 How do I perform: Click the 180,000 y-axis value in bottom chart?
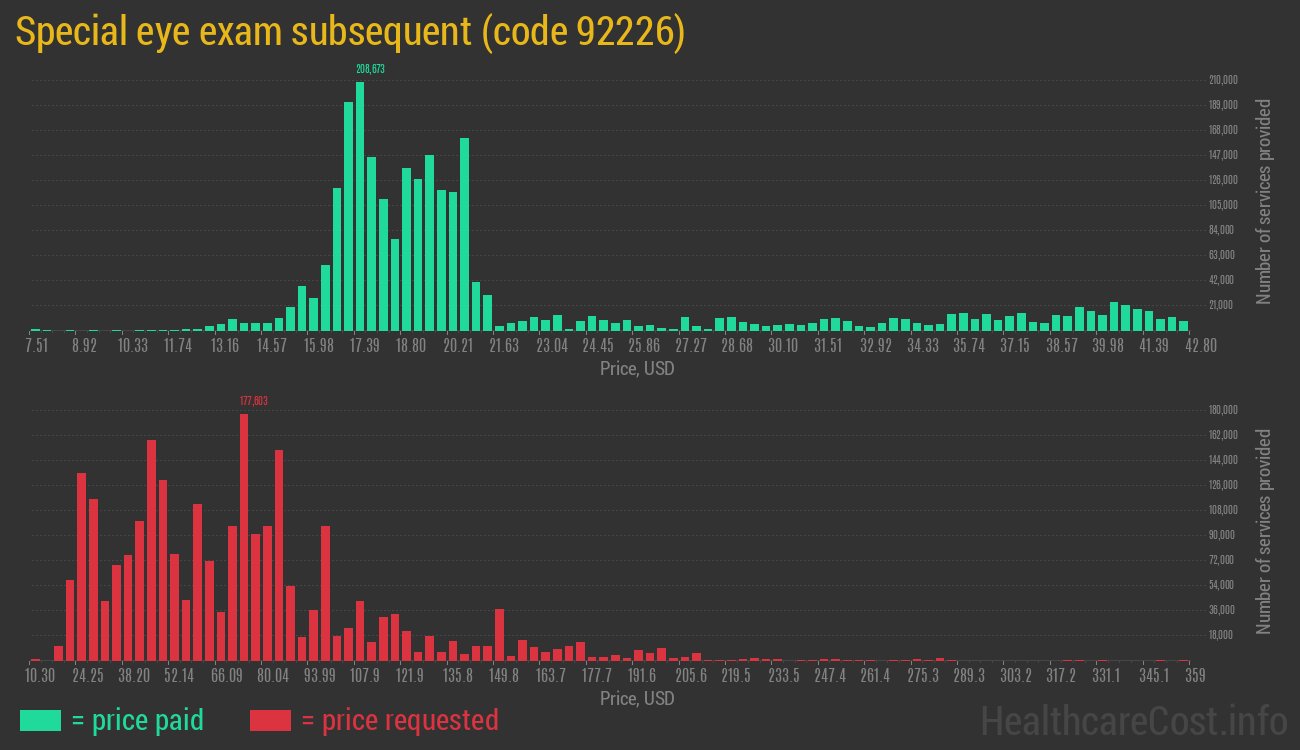[x=1224, y=410]
